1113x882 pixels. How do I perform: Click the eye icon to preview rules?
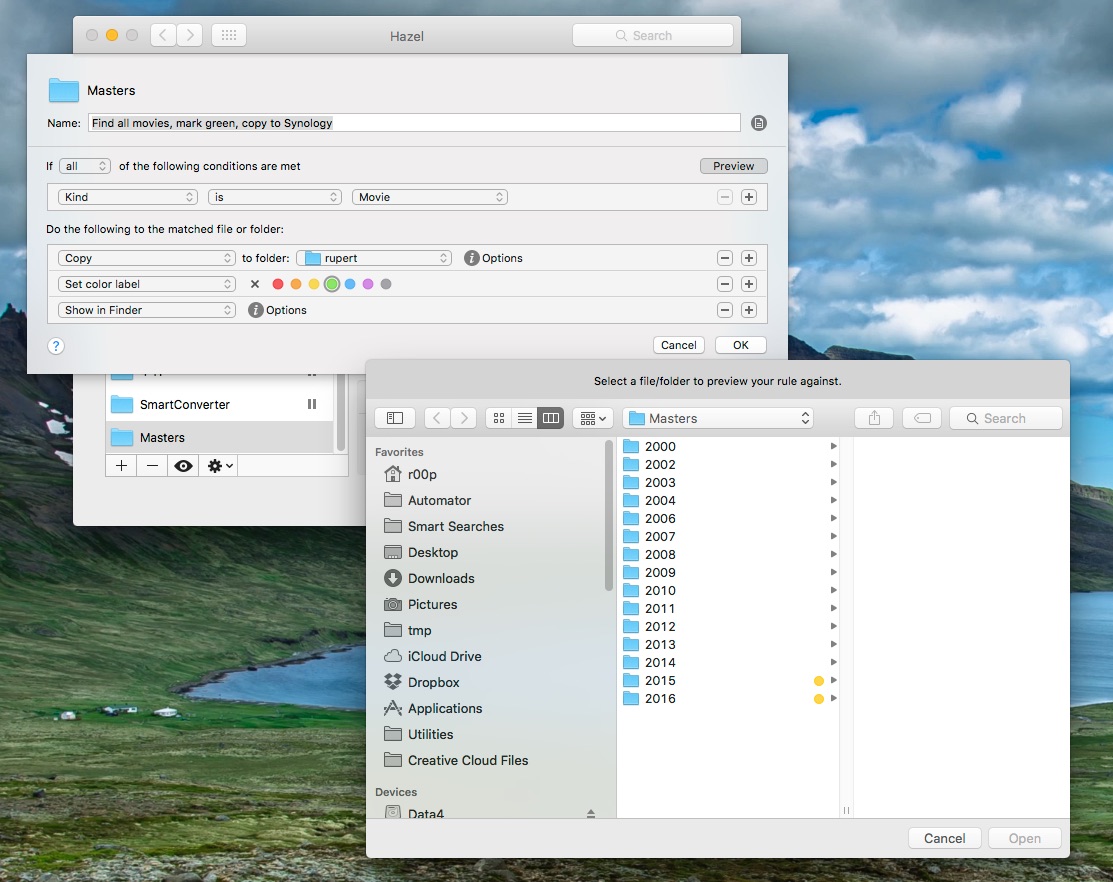coord(182,466)
